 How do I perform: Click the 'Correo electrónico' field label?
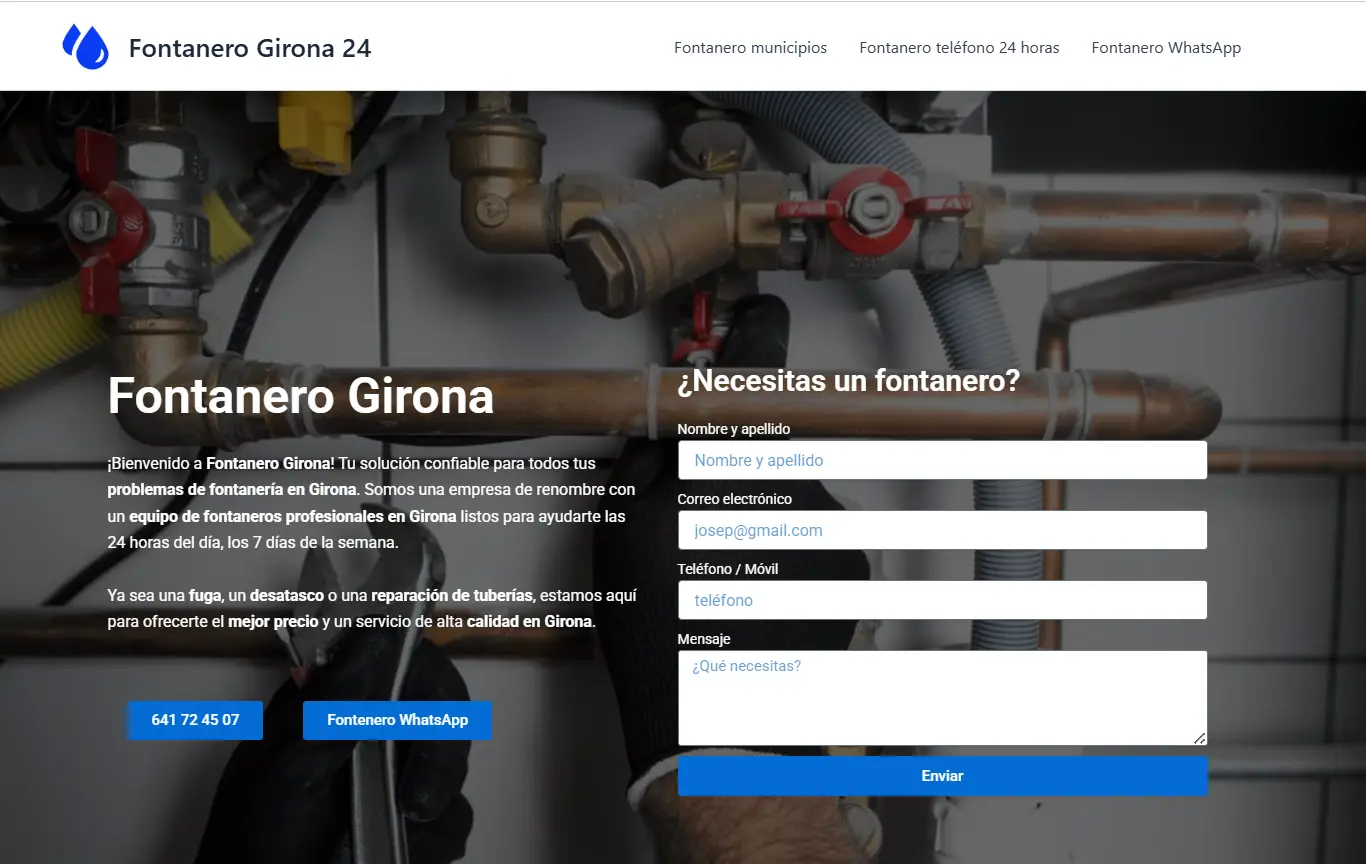pyautogui.click(x=734, y=499)
